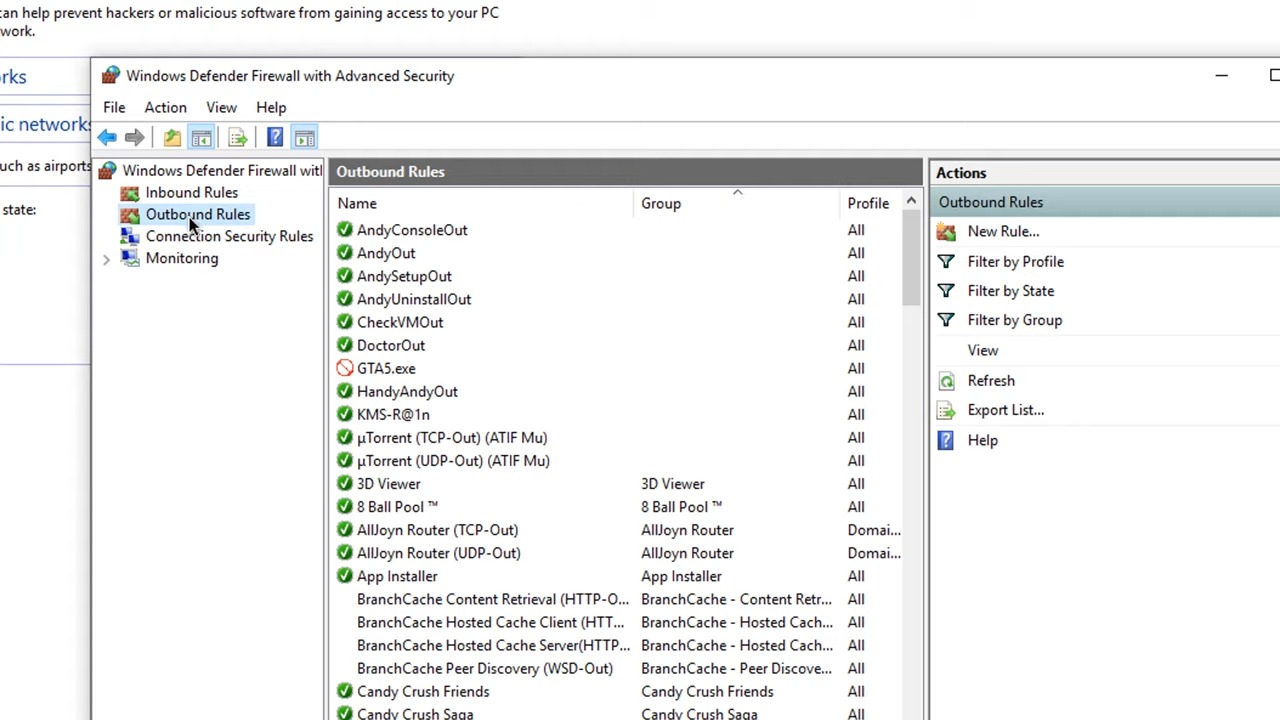The image size is (1280, 720).
Task: Select the HandyAndyOut rule row
Action: tap(618, 391)
